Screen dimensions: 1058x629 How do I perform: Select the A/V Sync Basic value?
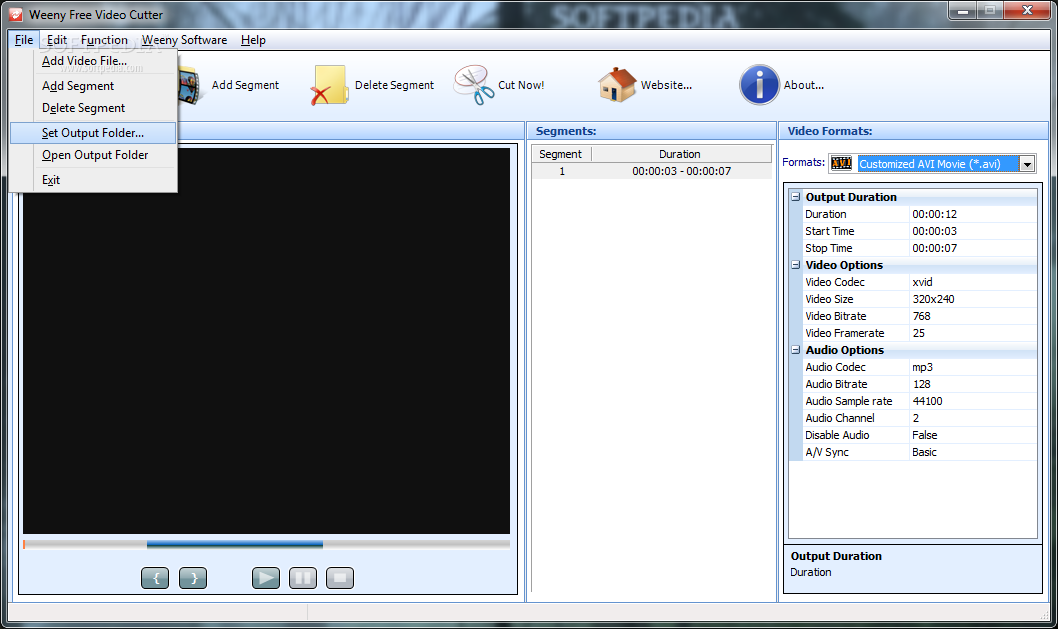(973, 452)
